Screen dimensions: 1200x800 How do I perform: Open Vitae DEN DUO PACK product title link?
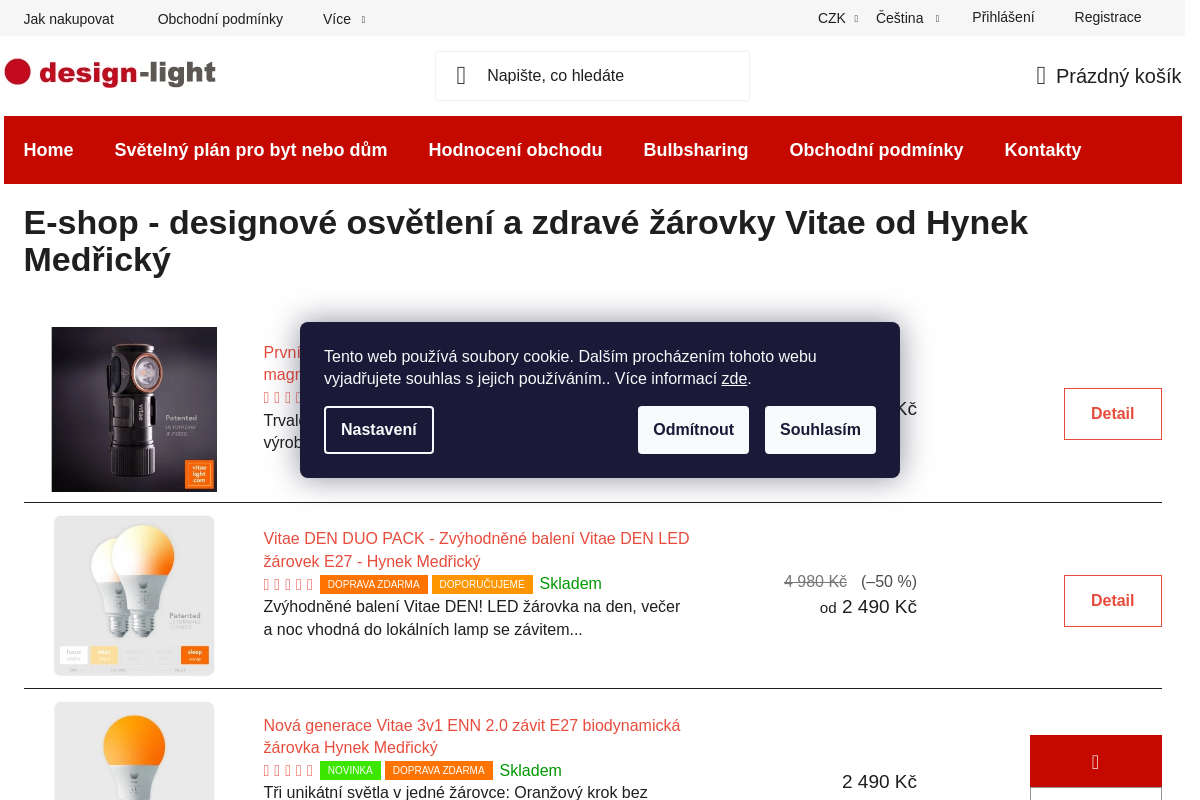476,550
